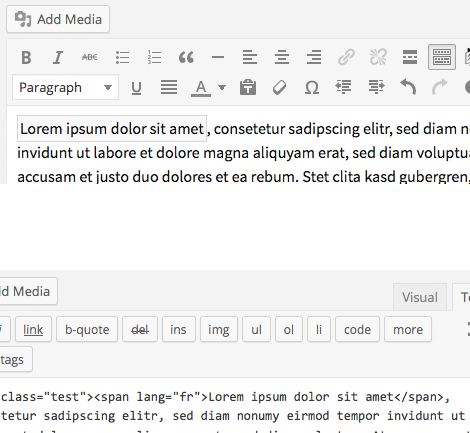Toggle Underline formatting
Viewport: 470px width, 433px height.
click(136, 88)
